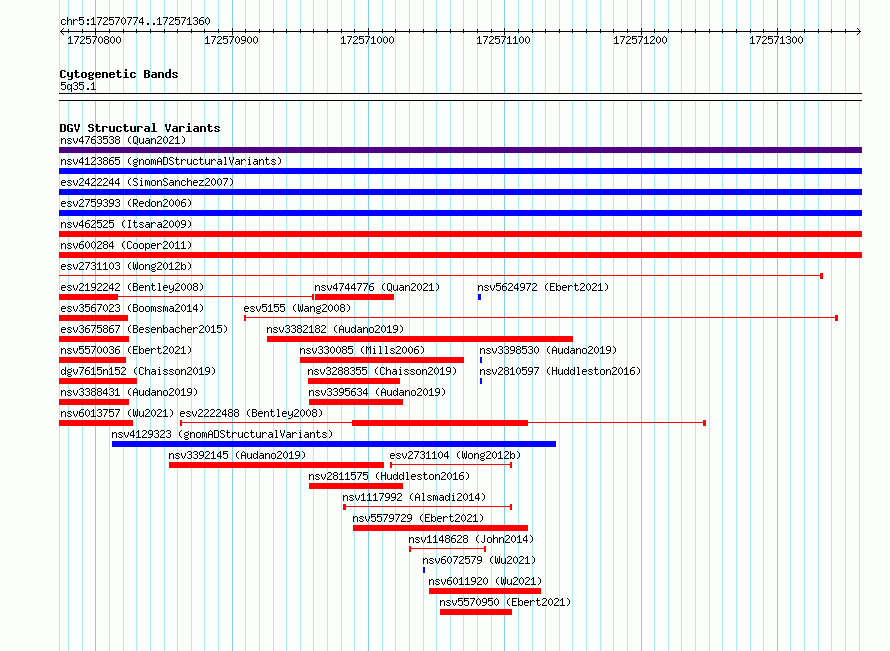Click ruler position 172571000
Image resolution: width=890 pixels, height=651 pixels.
367,40
